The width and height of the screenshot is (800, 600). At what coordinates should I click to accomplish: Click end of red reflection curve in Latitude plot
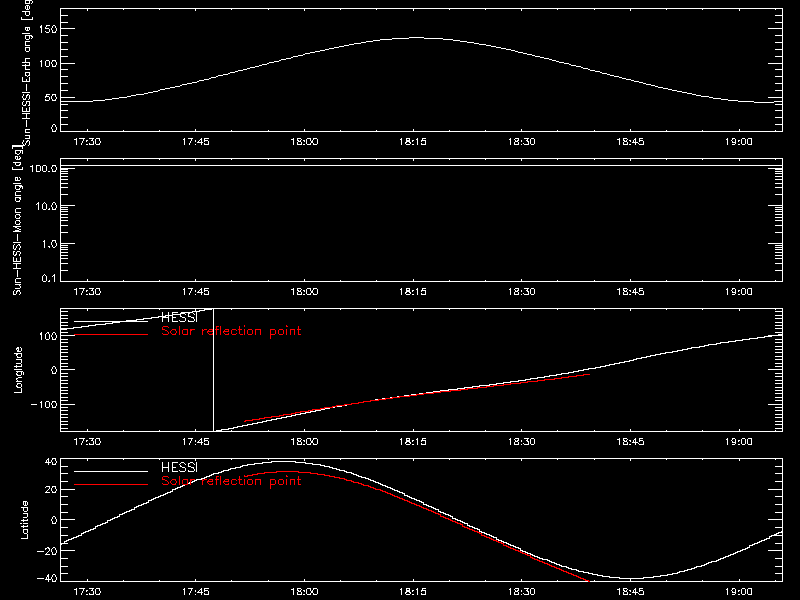pyautogui.click(x=587, y=580)
